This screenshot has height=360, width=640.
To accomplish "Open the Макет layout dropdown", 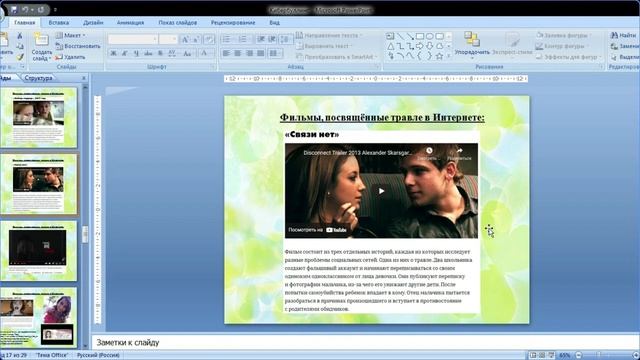I will click(70, 36).
